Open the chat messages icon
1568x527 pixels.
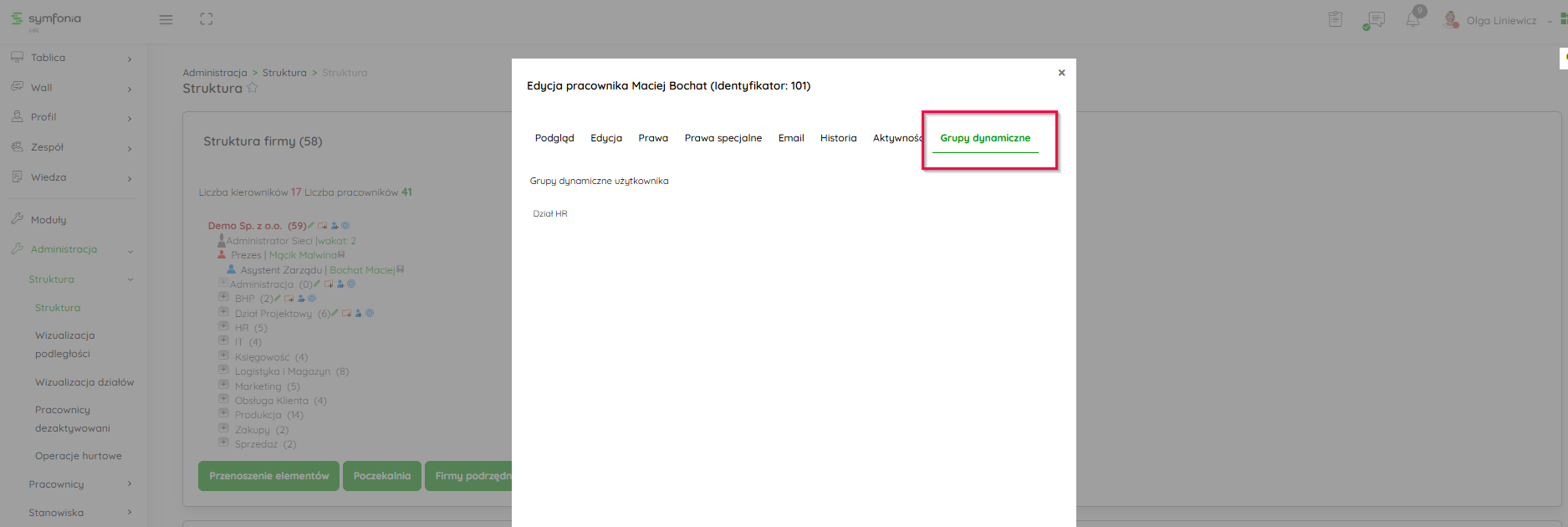1374,20
